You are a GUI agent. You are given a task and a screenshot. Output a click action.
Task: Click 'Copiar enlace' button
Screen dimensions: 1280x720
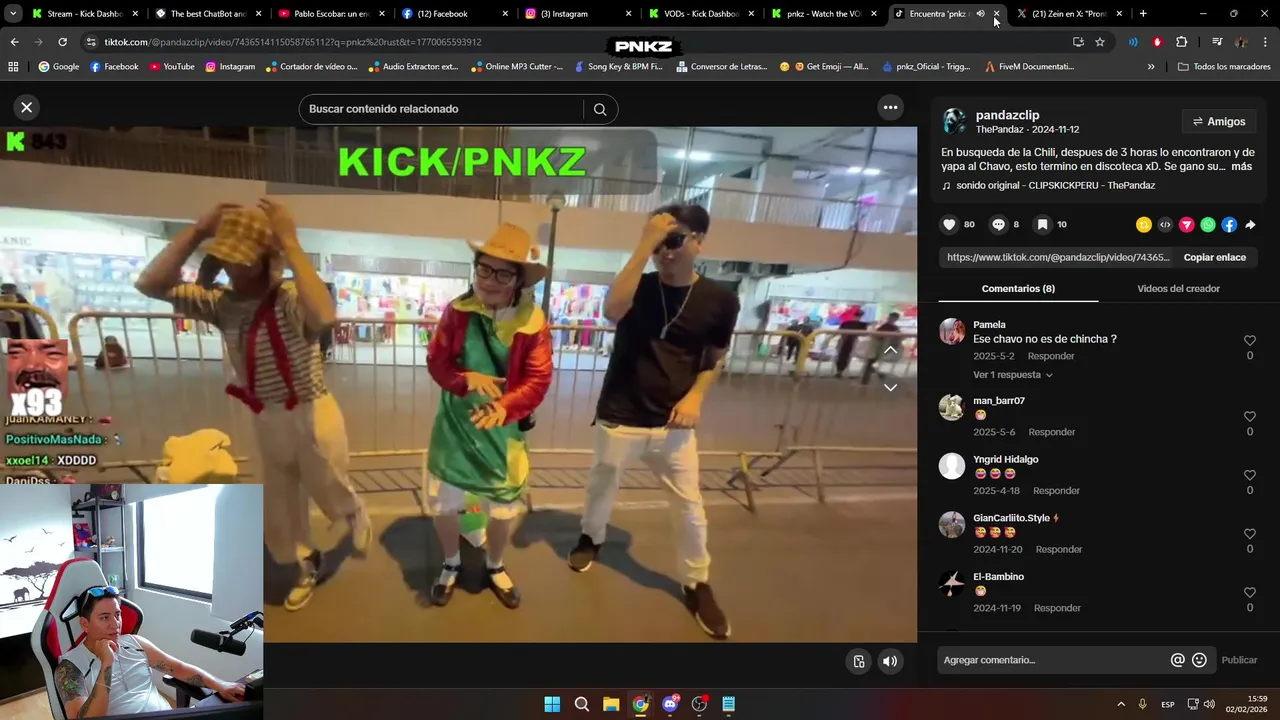[1215, 257]
